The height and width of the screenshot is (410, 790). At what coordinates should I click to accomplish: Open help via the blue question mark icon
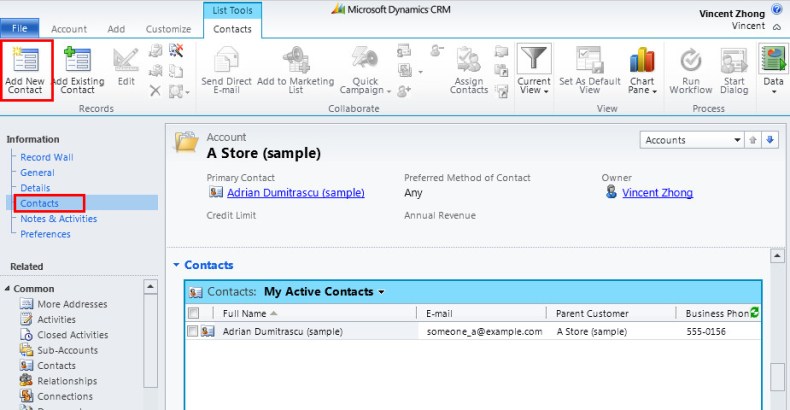pyautogui.click(x=777, y=10)
